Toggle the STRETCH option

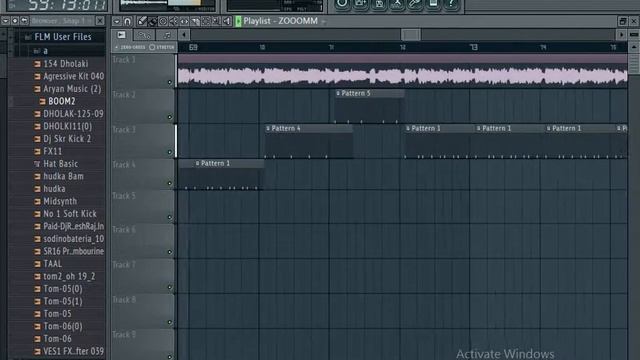[162, 47]
